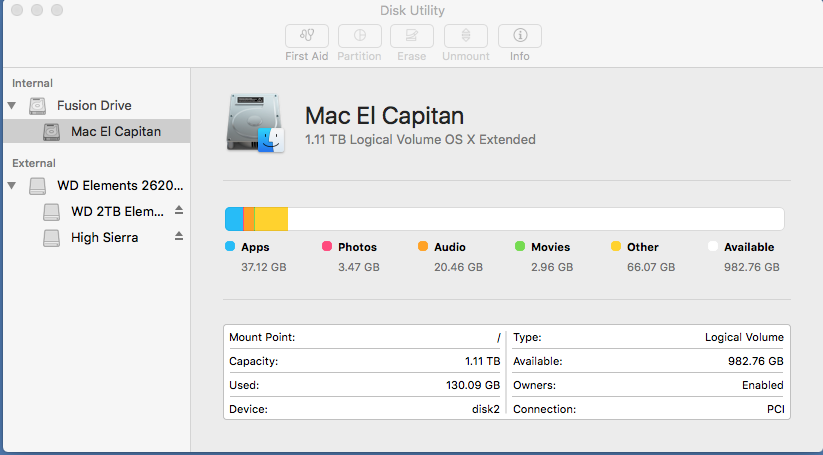Click the blue Apps segment of usage bar
Screen dimensions: 823x455
(235, 219)
